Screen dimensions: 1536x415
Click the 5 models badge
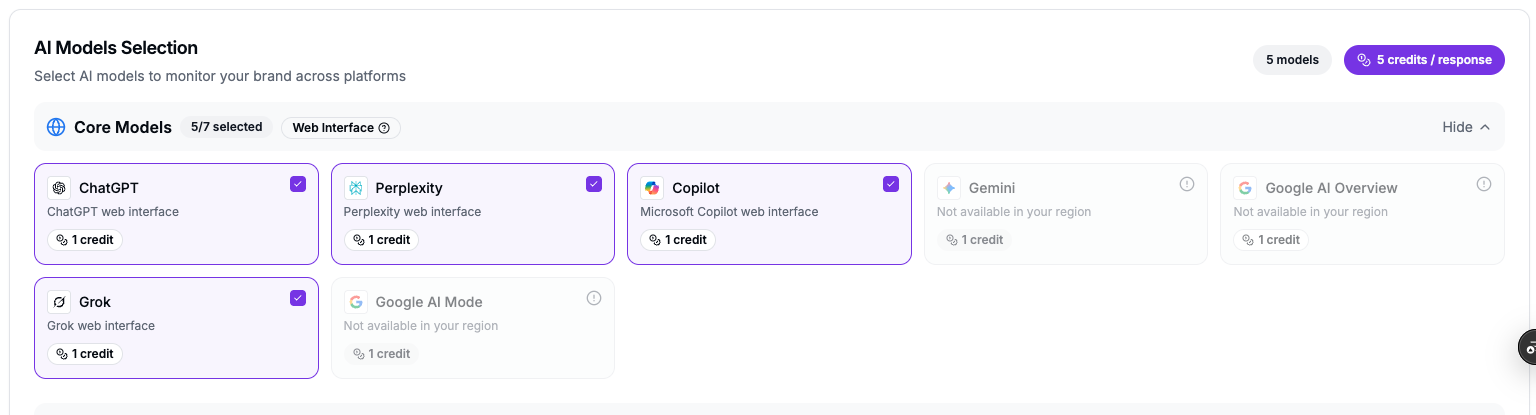tap(1292, 60)
